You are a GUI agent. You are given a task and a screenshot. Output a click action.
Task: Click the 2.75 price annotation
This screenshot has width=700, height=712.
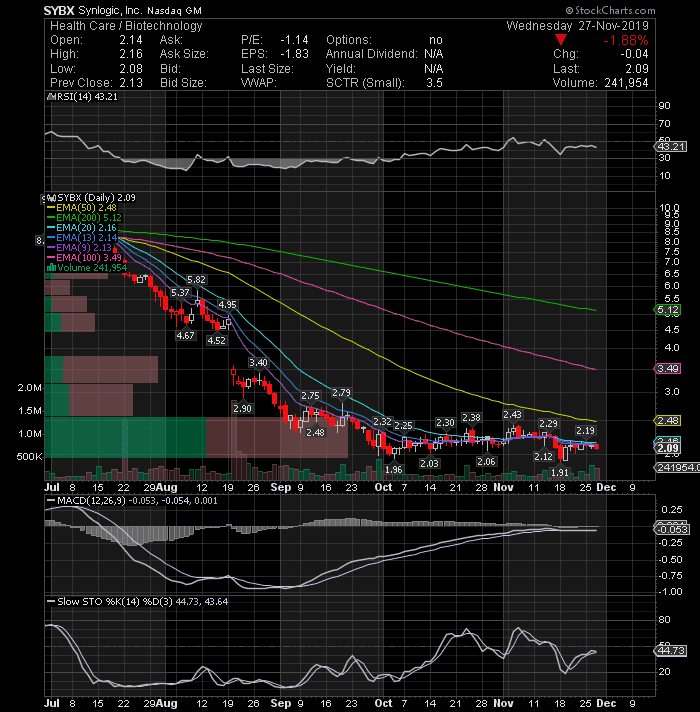311,396
